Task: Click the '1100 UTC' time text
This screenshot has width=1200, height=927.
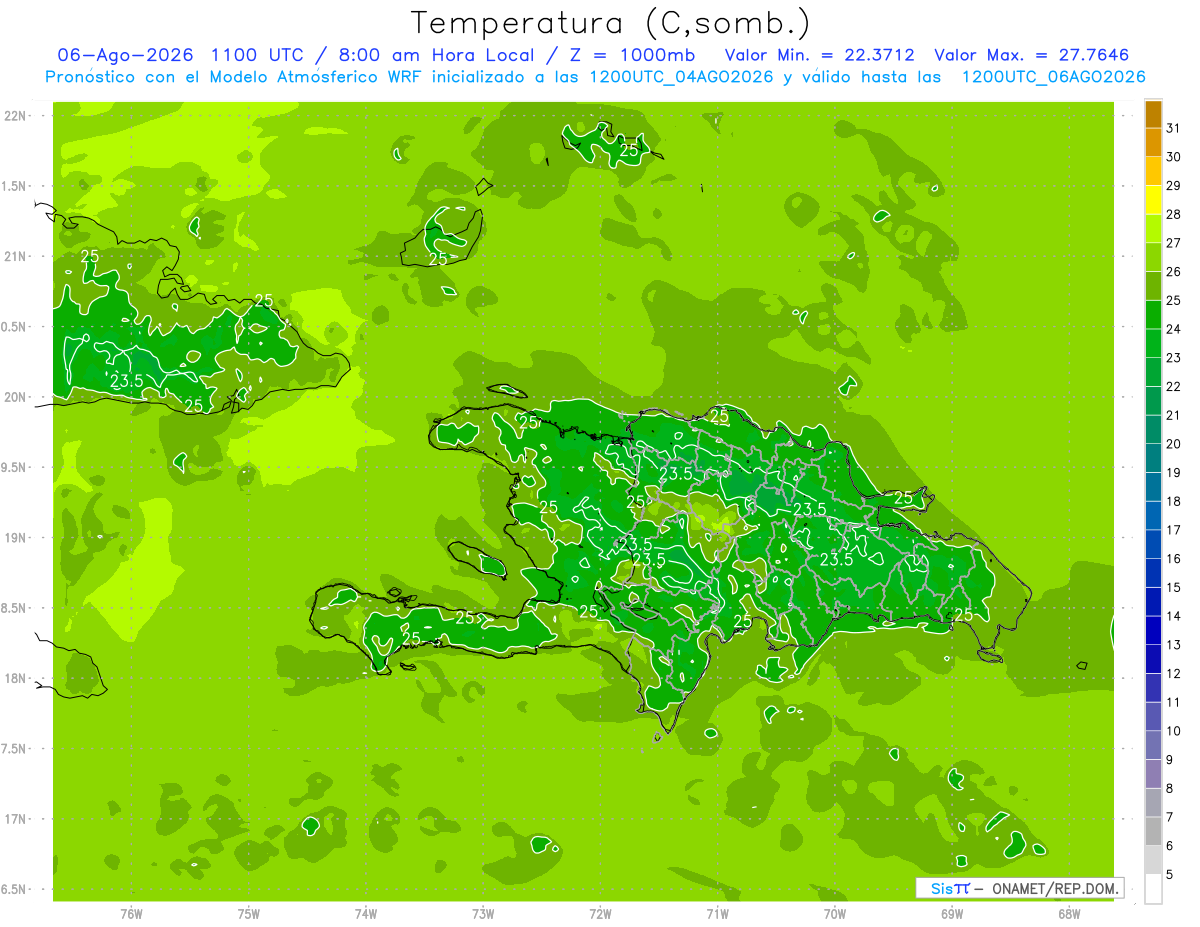Action: [x=257, y=55]
